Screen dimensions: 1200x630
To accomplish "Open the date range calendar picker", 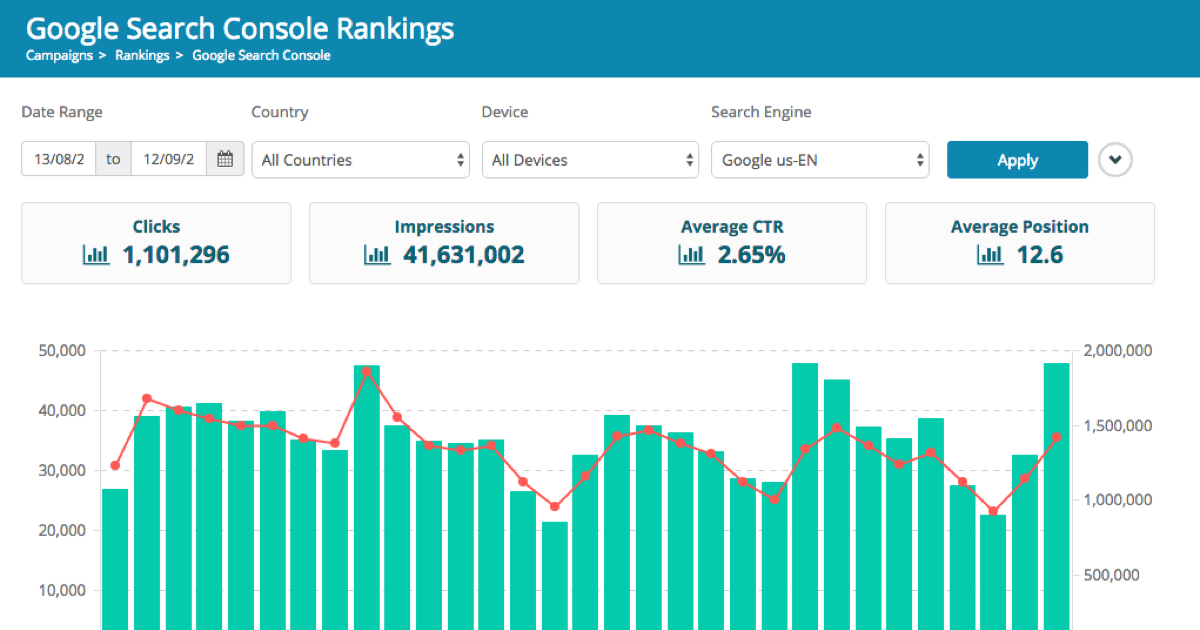I will pyautogui.click(x=225, y=159).
